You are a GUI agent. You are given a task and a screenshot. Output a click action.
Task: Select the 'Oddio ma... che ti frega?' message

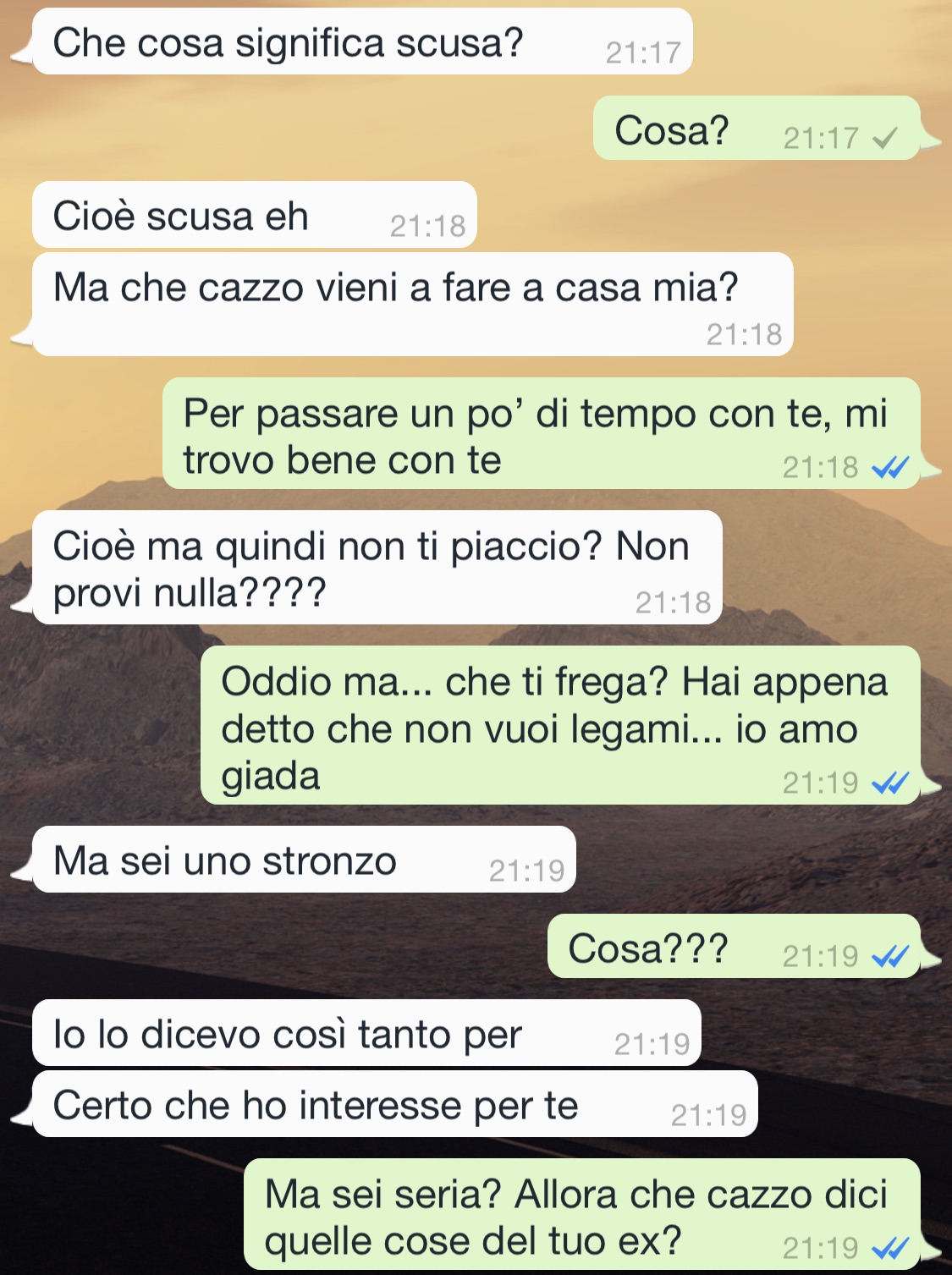coord(560,725)
